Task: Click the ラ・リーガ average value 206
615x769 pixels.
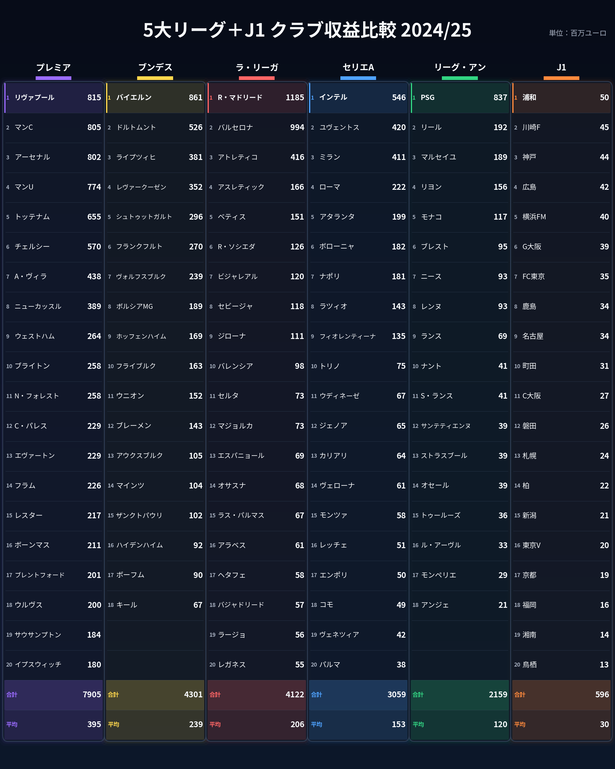Action: (297, 724)
